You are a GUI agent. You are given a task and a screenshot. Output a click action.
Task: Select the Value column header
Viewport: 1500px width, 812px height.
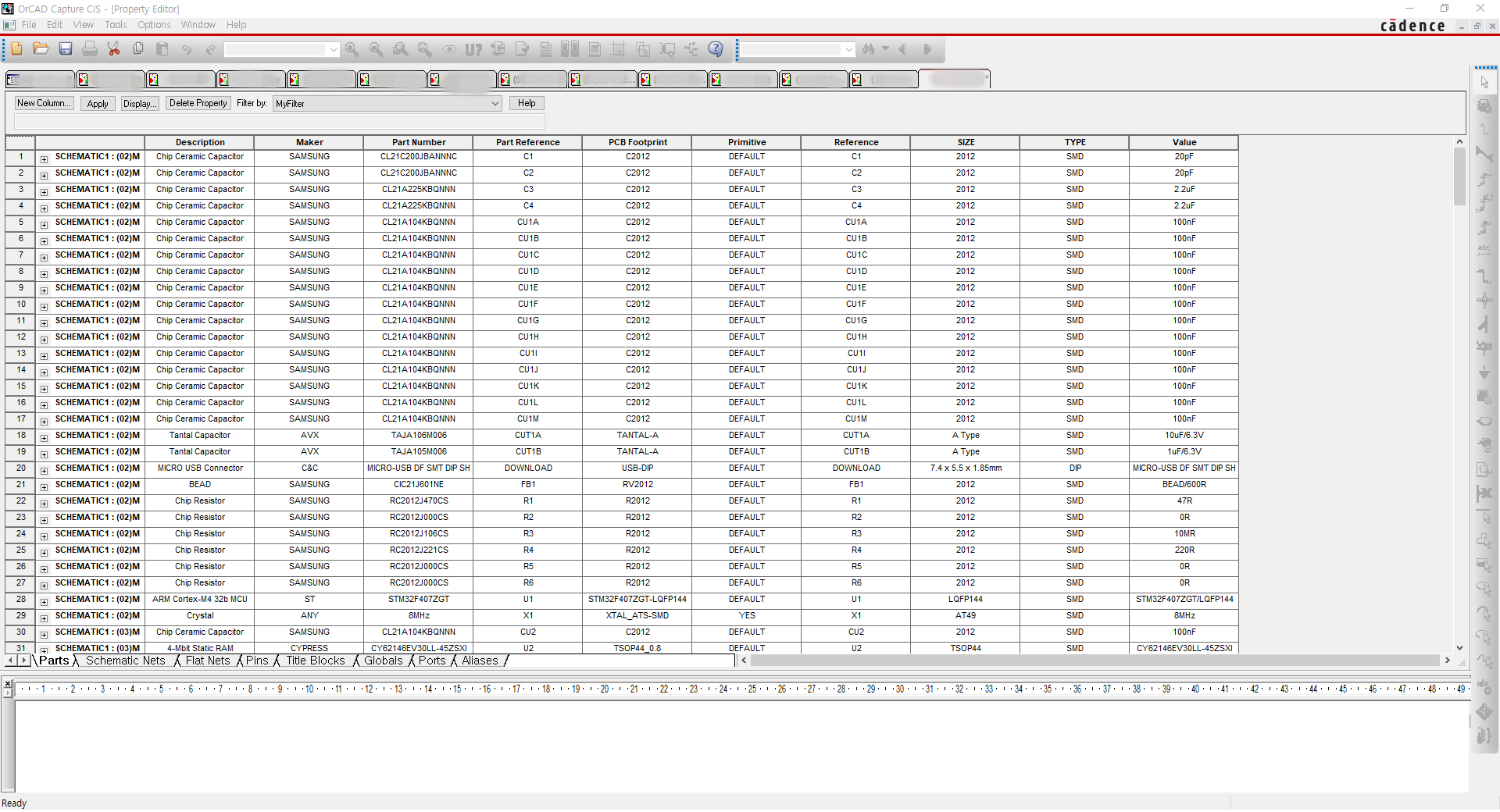[x=1184, y=142]
